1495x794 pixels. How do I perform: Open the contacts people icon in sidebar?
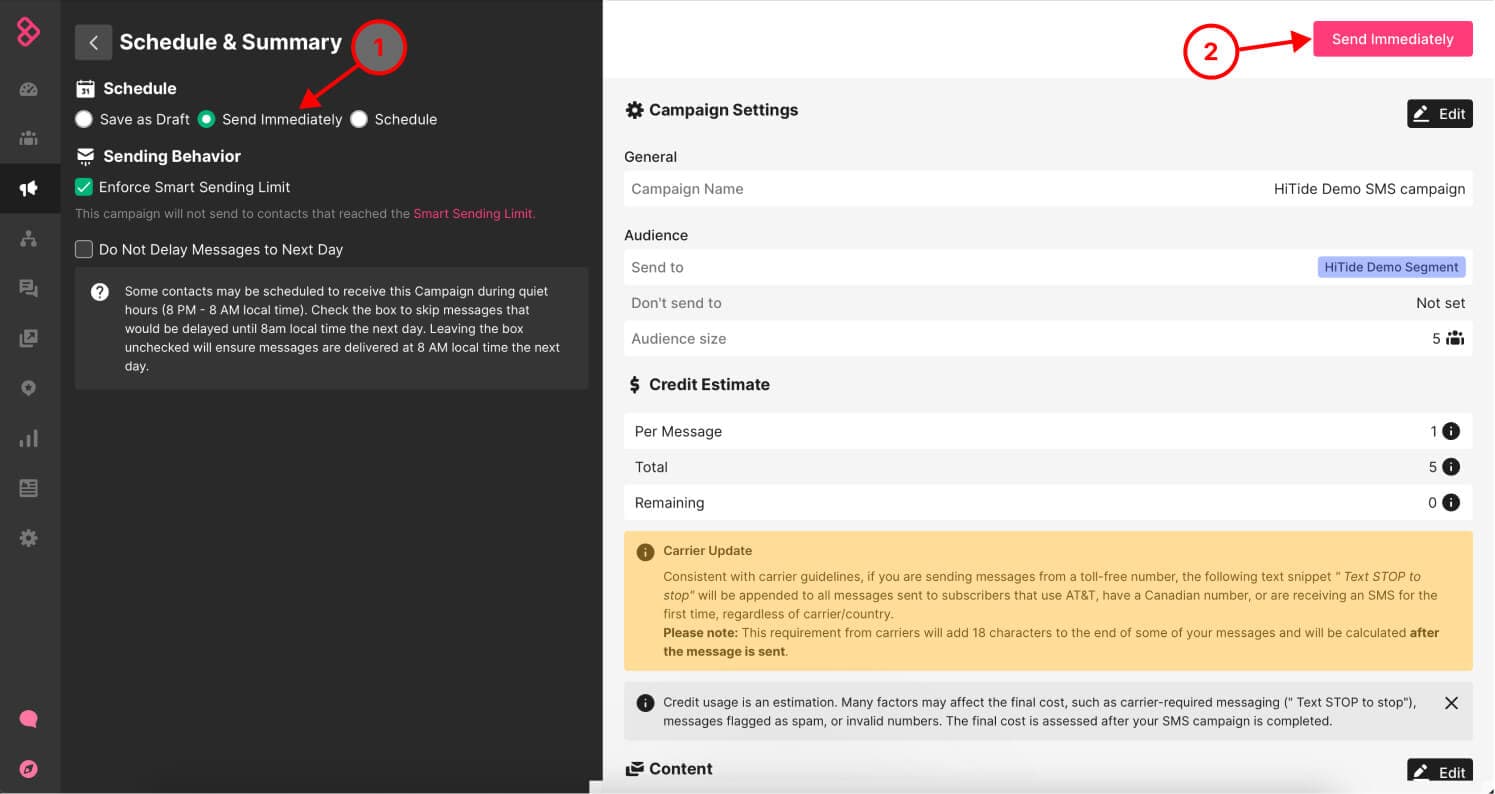point(28,138)
